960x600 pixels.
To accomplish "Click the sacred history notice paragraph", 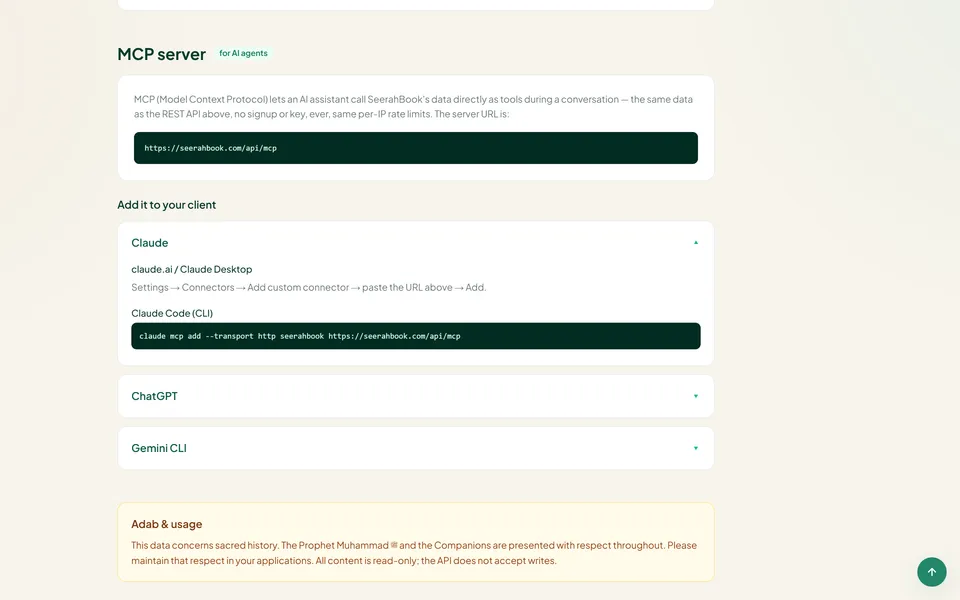I will pyautogui.click(x=414, y=553).
